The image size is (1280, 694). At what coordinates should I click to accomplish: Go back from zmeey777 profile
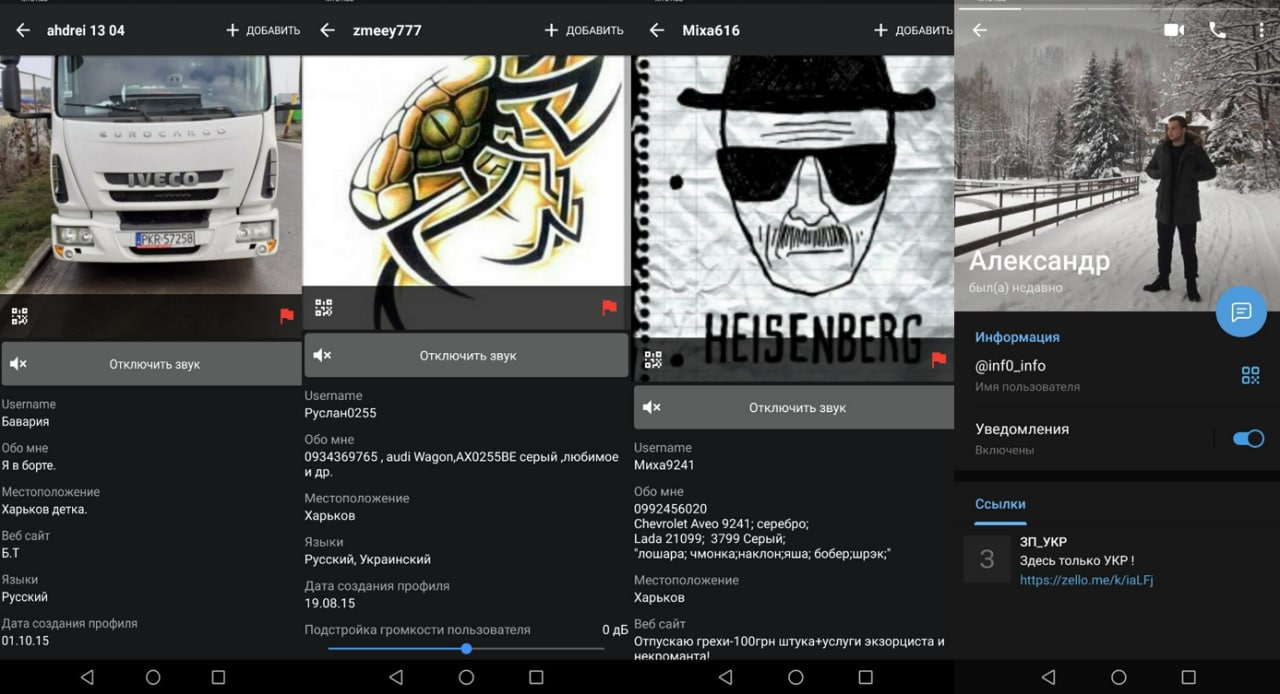pos(327,30)
